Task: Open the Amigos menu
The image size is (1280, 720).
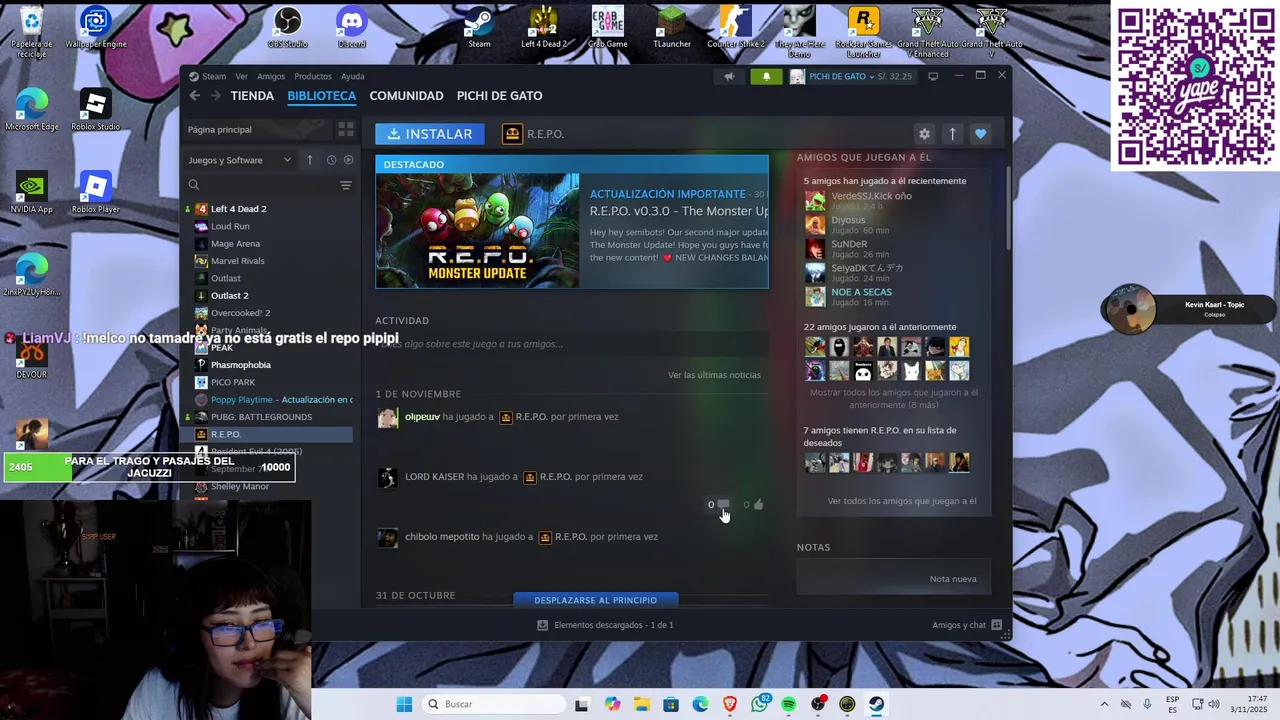Action: tap(271, 77)
